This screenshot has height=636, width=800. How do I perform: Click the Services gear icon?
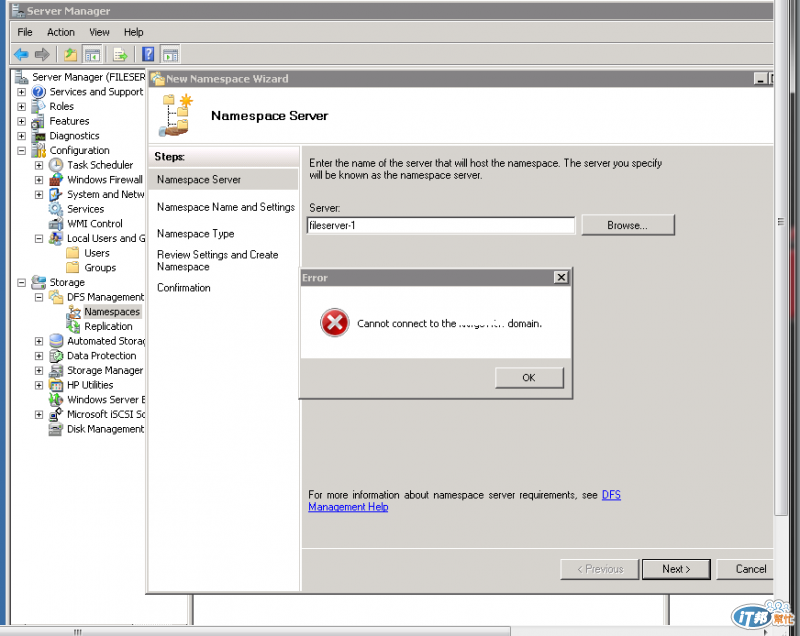tap(56, 209)
